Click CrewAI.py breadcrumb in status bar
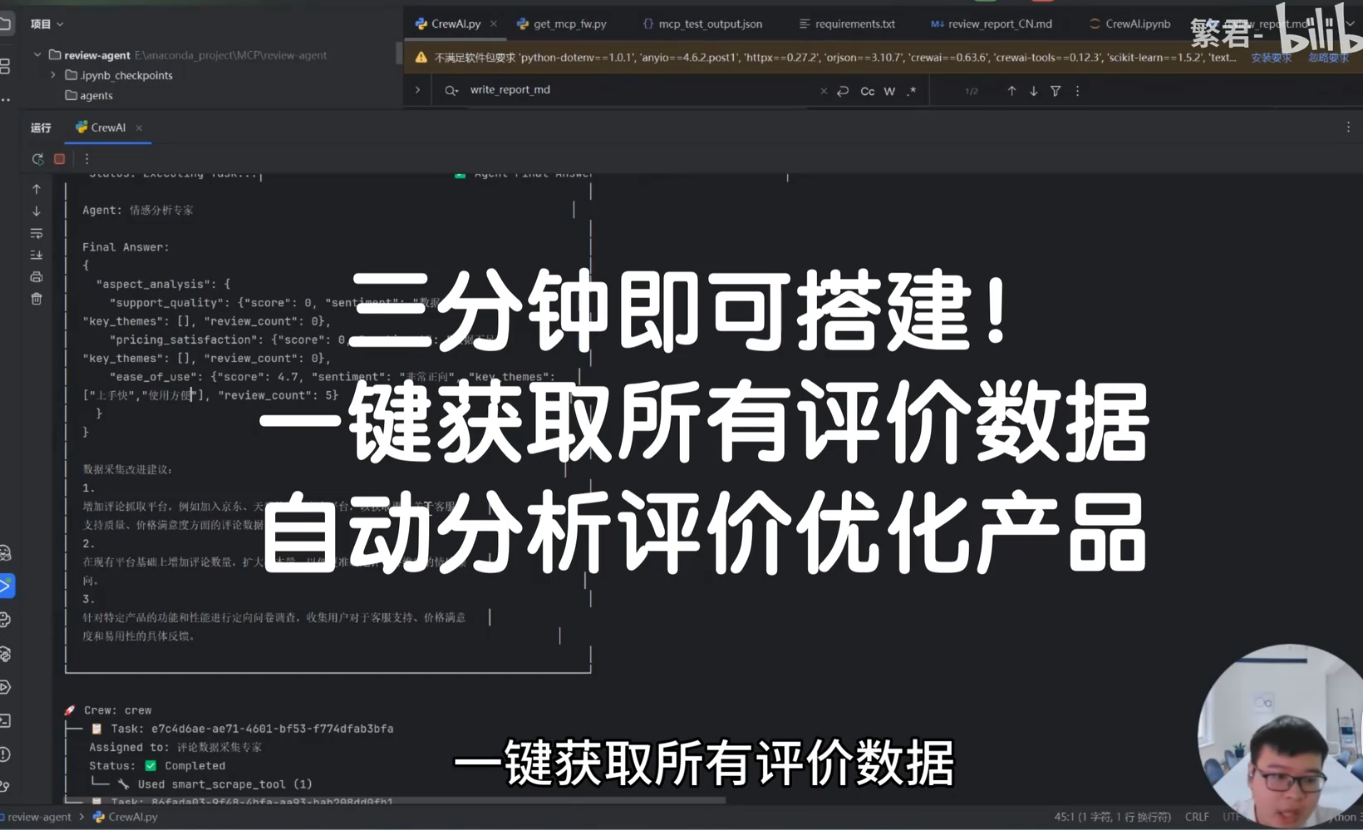 click(x=125, y=817)
